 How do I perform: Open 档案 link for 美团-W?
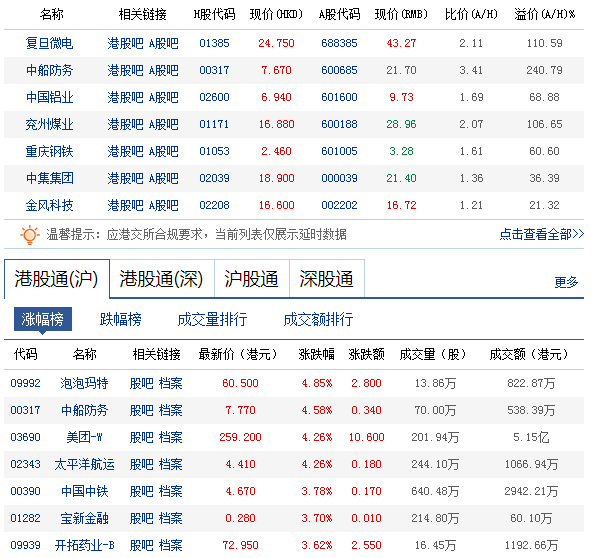[x=170, y=437]
